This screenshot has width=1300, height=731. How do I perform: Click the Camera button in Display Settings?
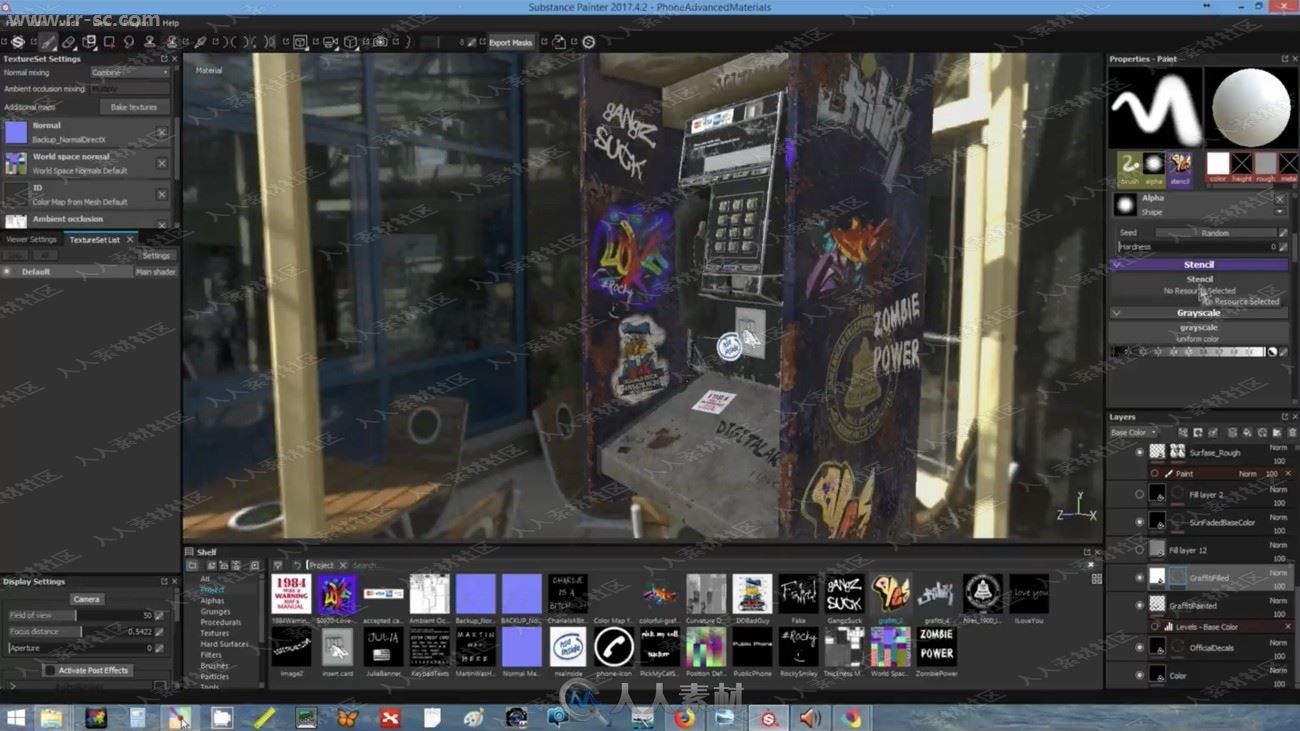86,599
